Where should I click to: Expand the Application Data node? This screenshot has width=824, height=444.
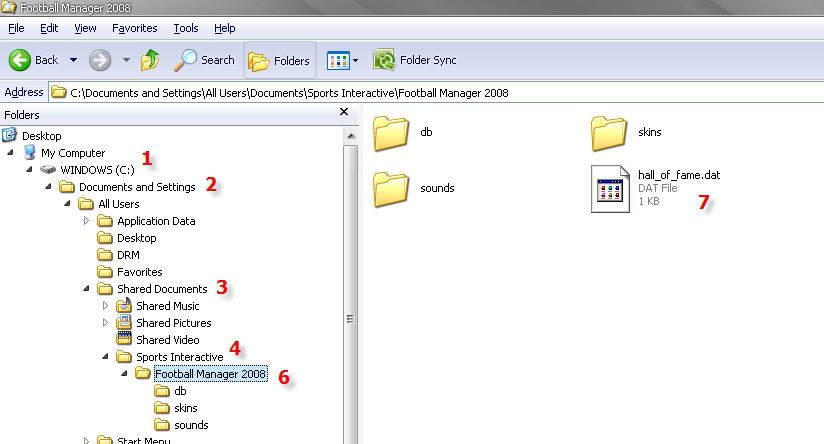86,221
